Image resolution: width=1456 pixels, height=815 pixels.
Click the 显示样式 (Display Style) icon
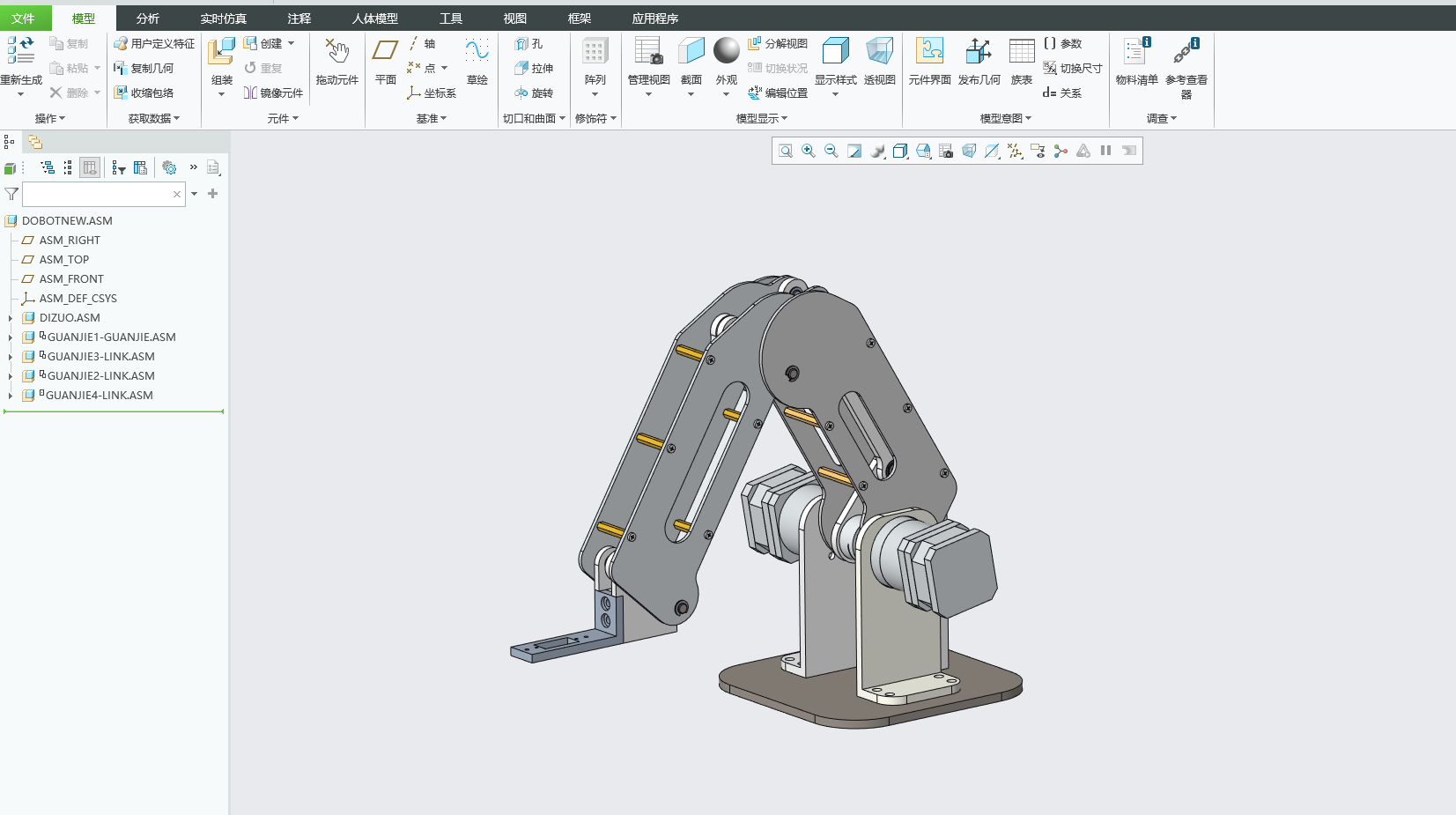[835, 51]
